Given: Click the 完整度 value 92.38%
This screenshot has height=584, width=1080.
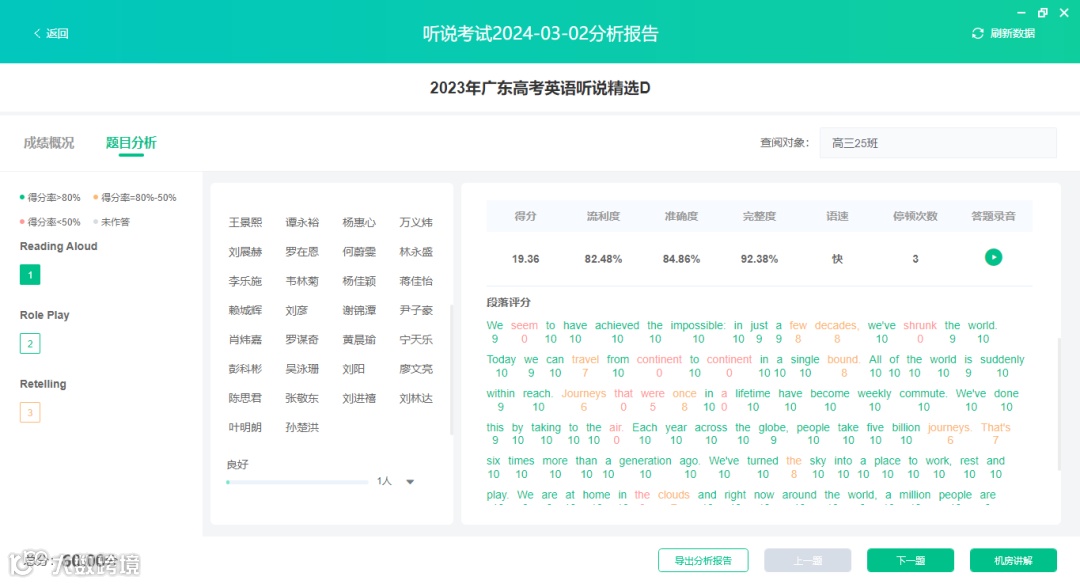Looking at the screenshot, I should (759, 259).
